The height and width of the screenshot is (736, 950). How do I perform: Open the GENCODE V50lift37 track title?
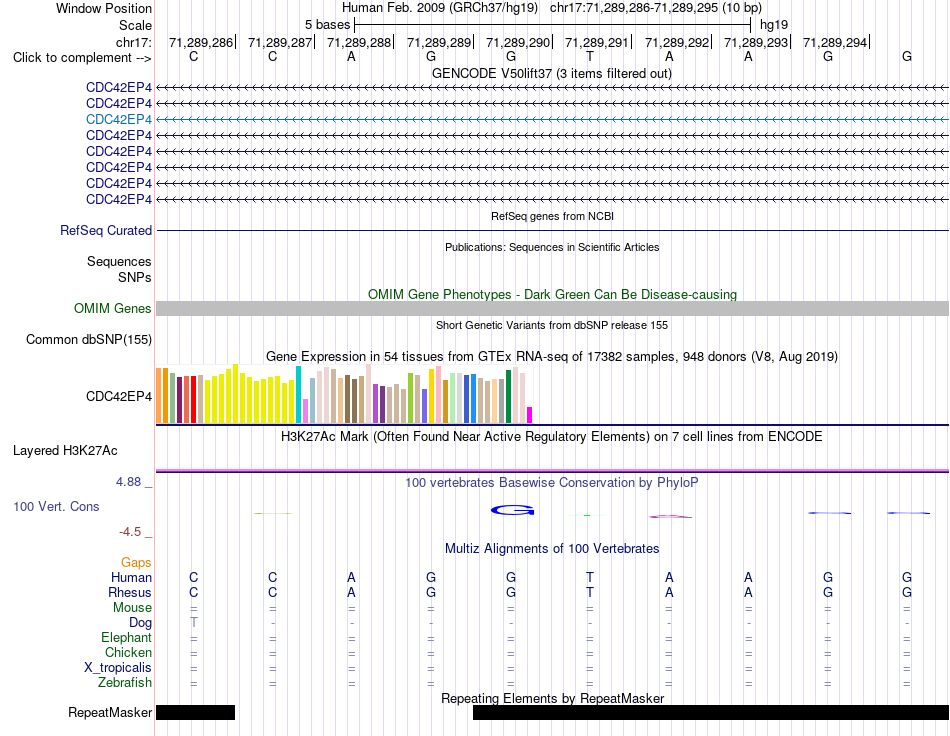pos(551,73)
